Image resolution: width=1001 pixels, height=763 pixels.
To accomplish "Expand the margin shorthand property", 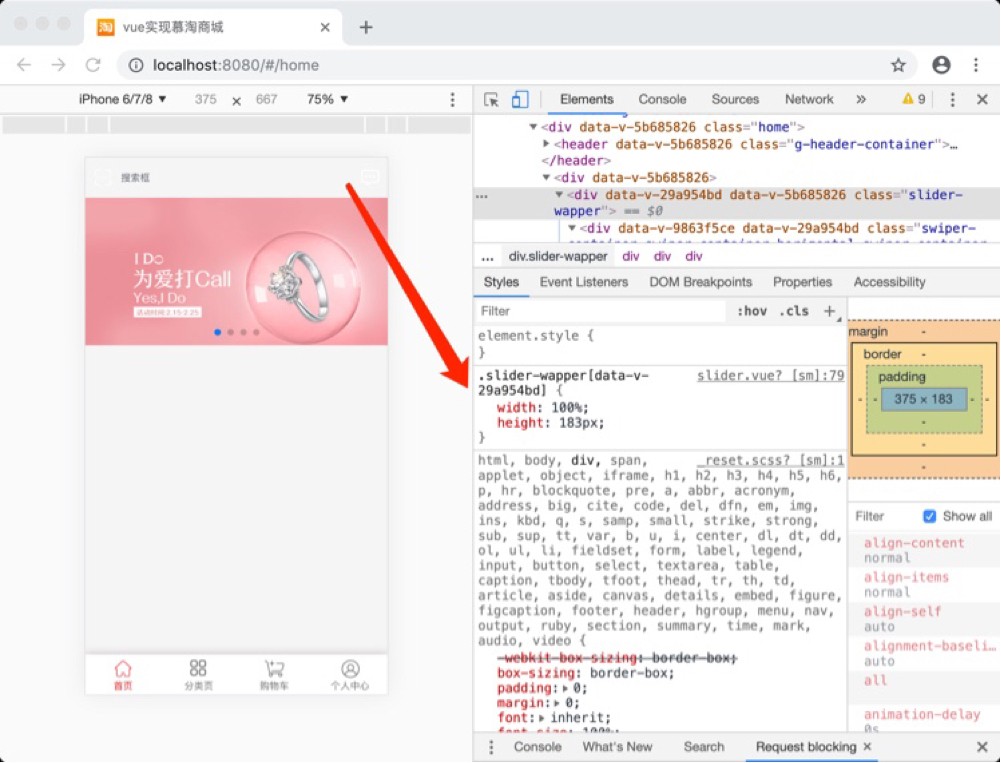I will (x=556, y=703).
